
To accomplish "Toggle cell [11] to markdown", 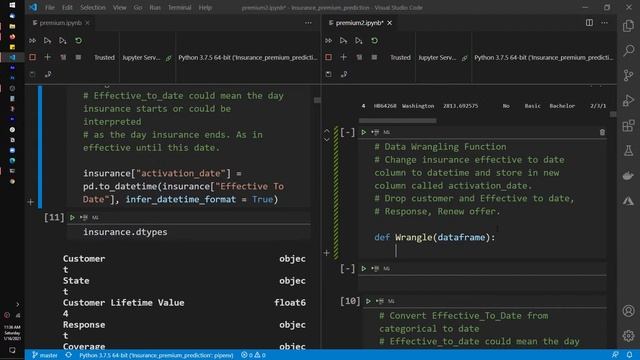I will (95, 218).
